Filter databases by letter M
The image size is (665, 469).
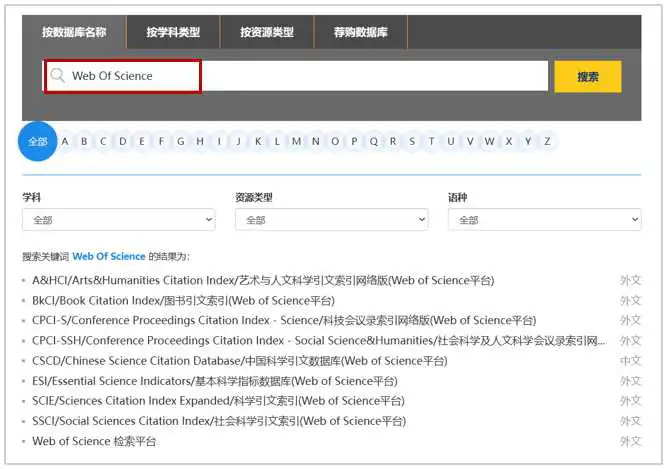click(x=296, y=142)
